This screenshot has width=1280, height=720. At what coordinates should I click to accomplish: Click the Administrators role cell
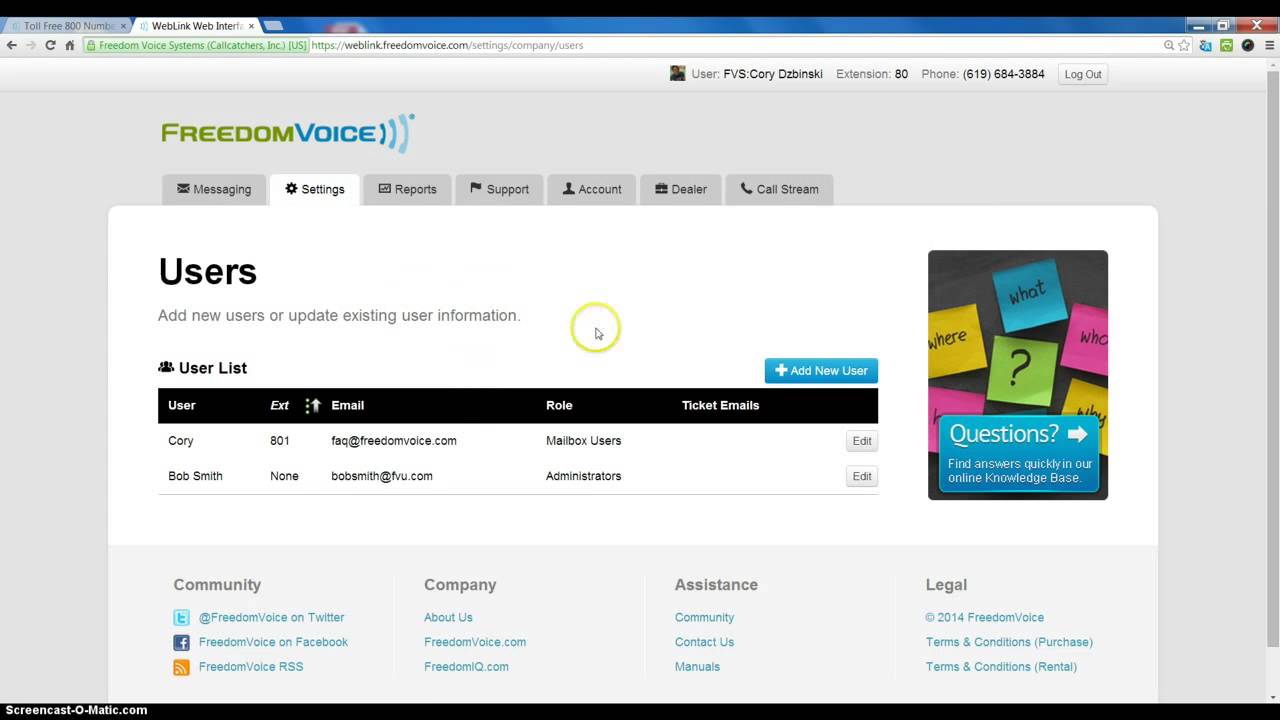(583, 476)
